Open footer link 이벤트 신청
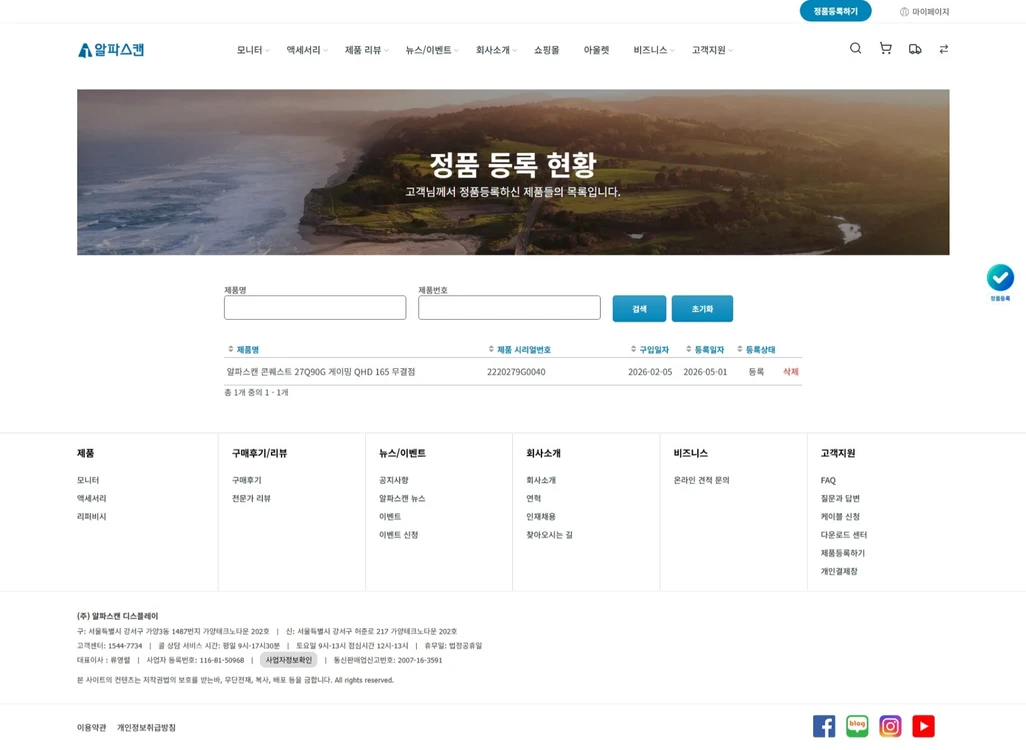 coord(398,535)
